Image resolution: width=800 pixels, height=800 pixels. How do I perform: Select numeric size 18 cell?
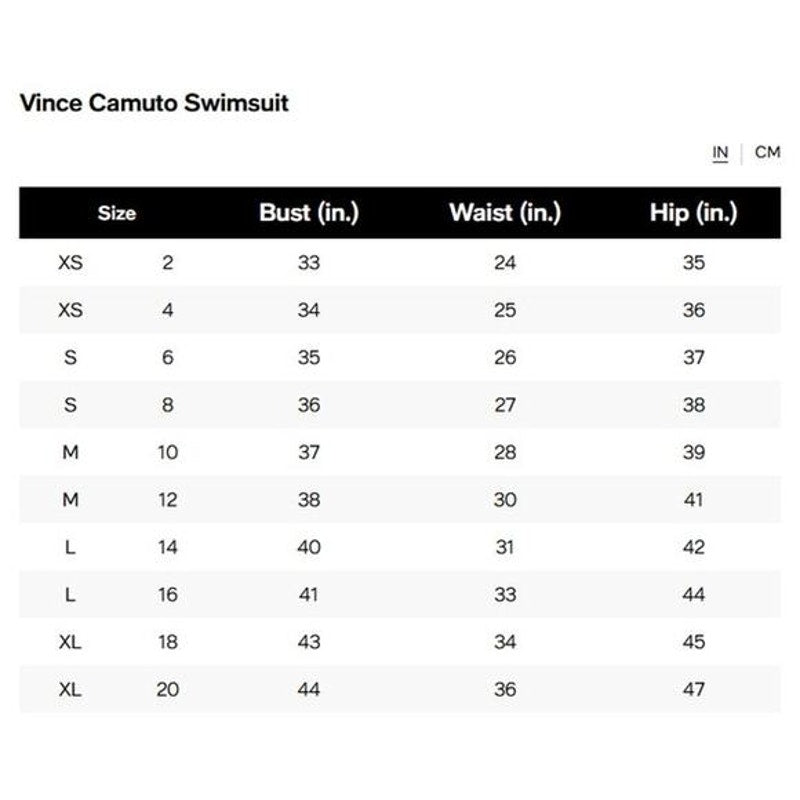(168, 642)
